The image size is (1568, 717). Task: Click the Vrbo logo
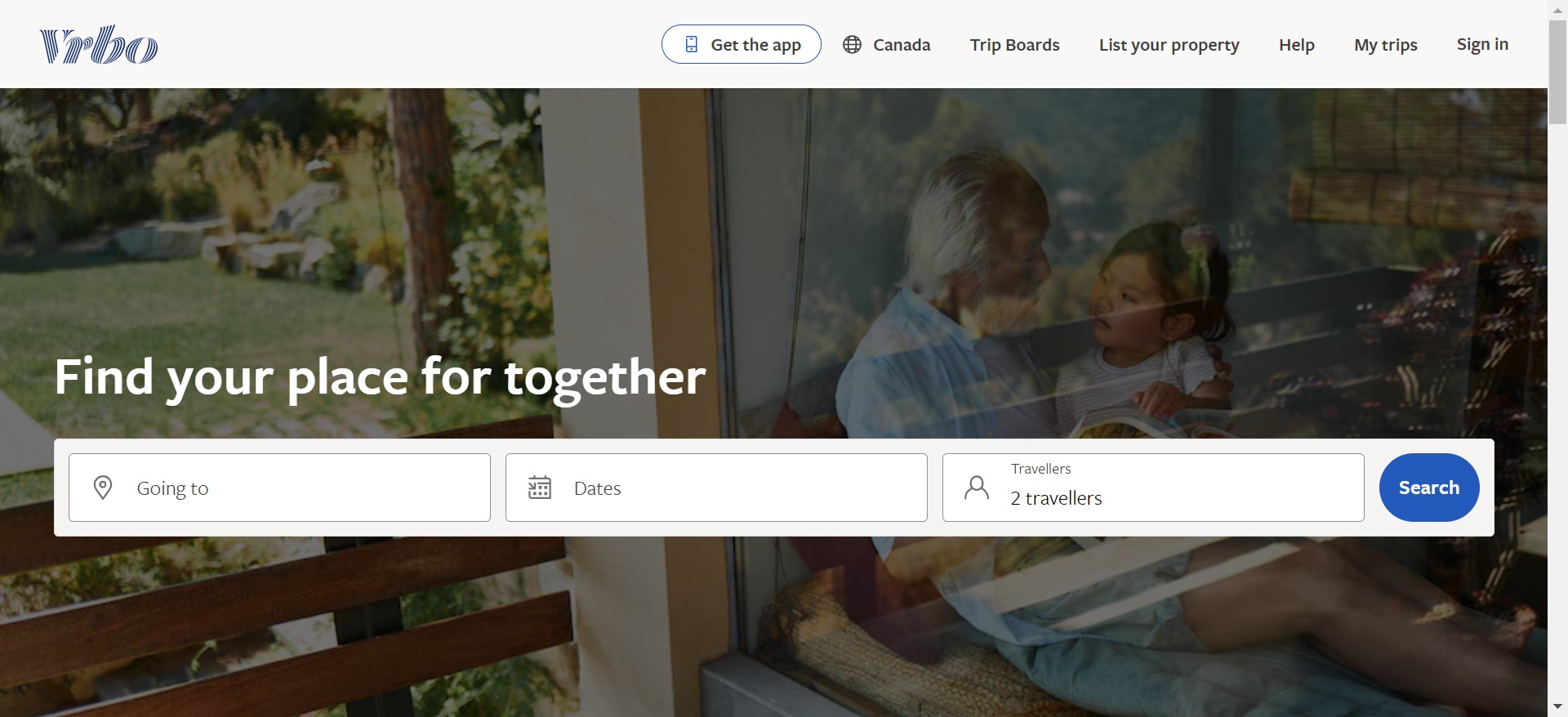tap(99, 44)
